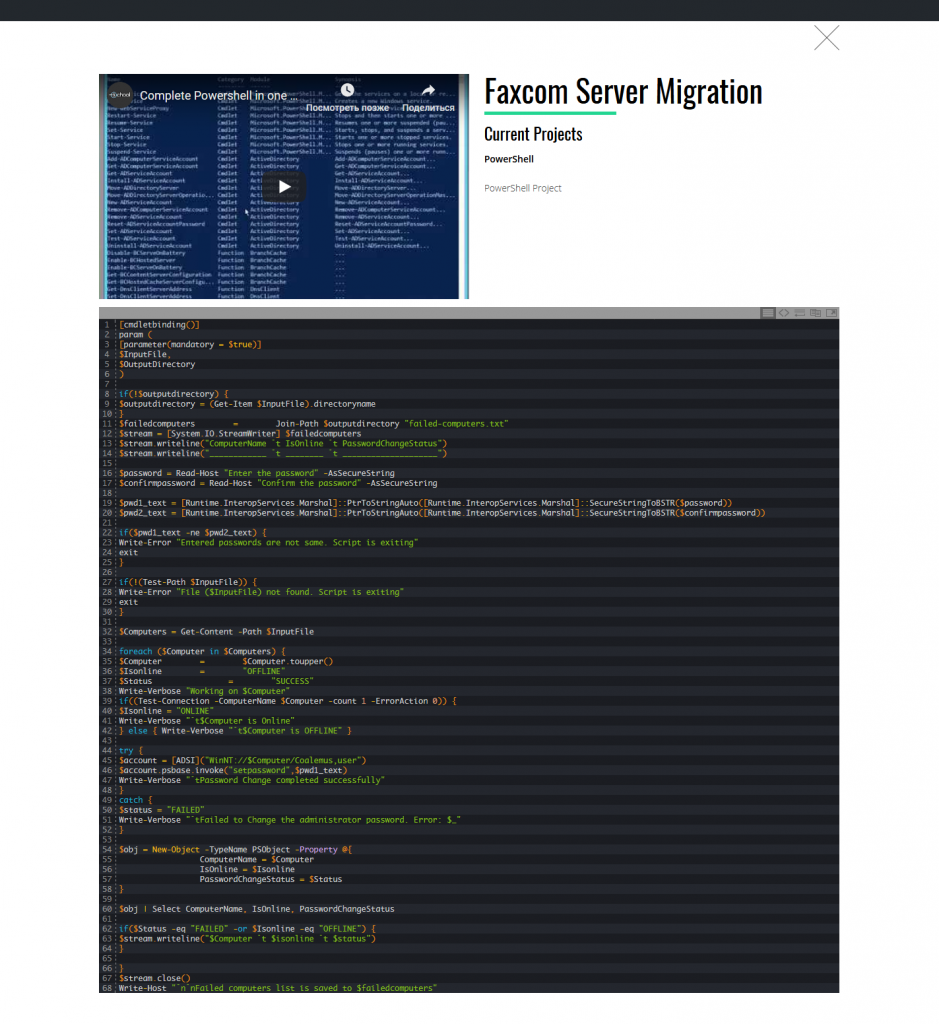
Task: Open the video channel avatar logo
Action: [x=119, y=95]
